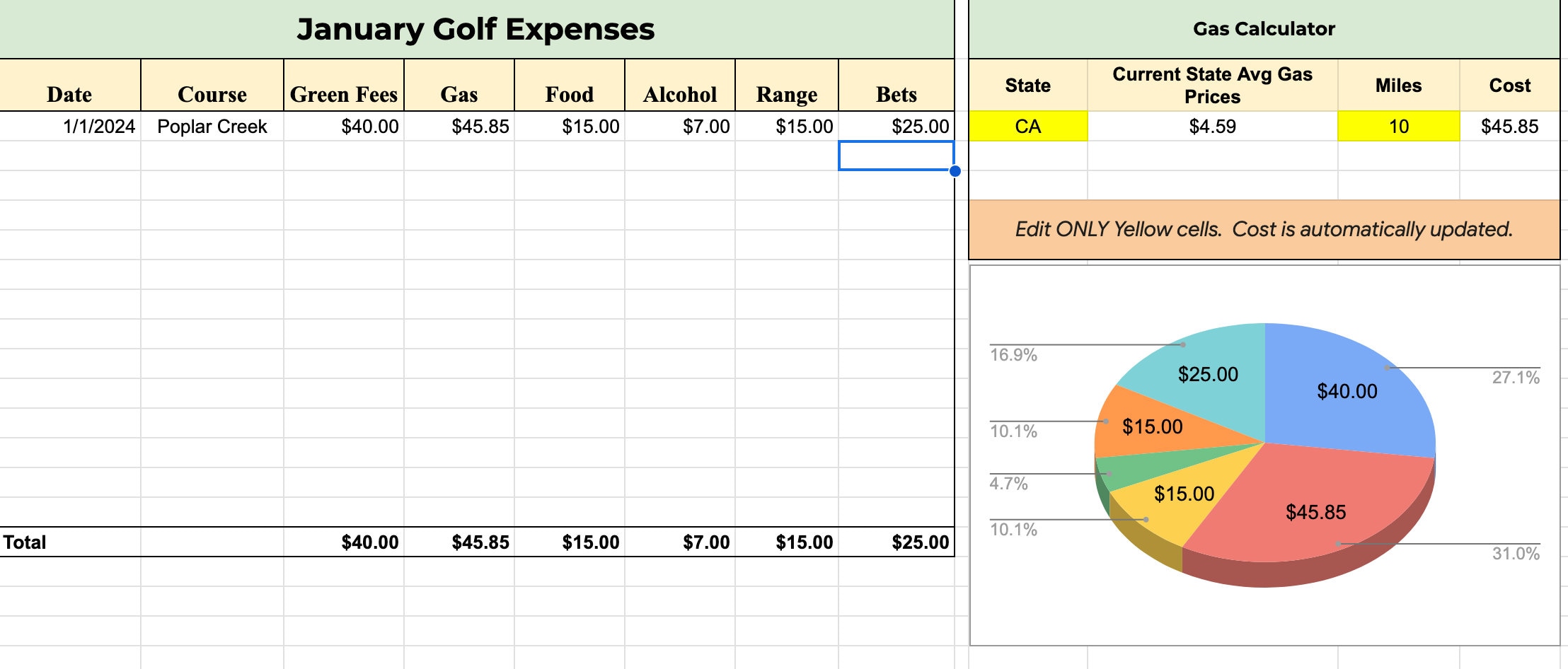Viewport: 1568px width, 669px height.
Task: Select the Total row label
Action: pos(23,542)
